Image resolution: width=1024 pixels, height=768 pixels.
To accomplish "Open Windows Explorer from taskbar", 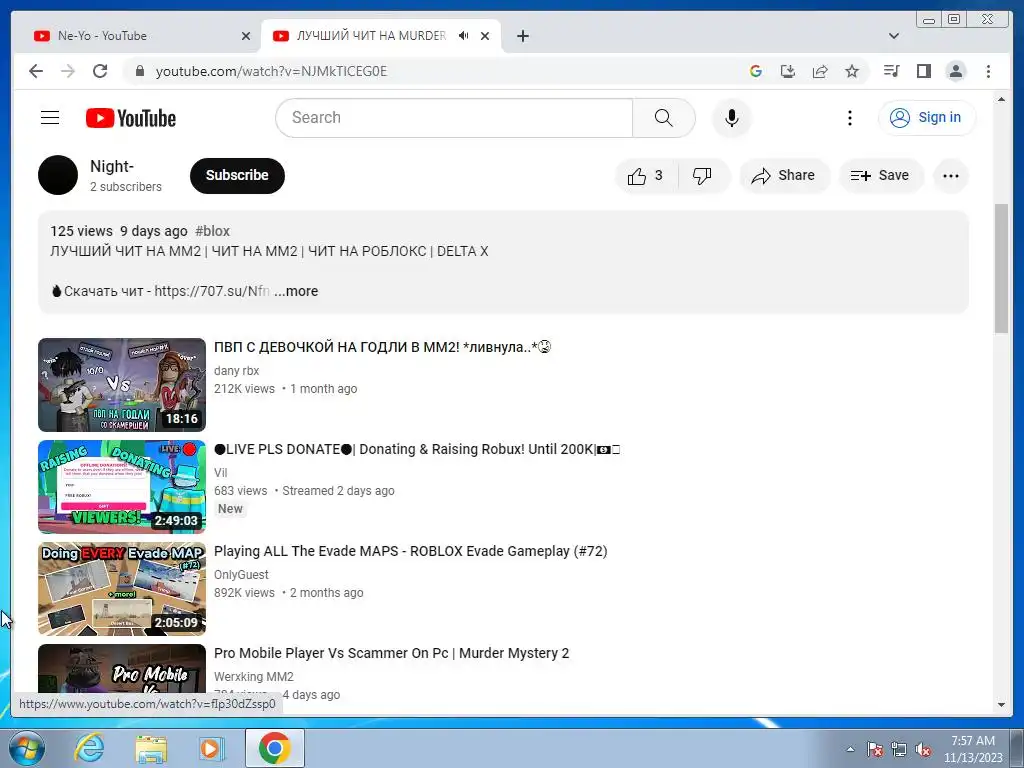I will click(151, 748).
